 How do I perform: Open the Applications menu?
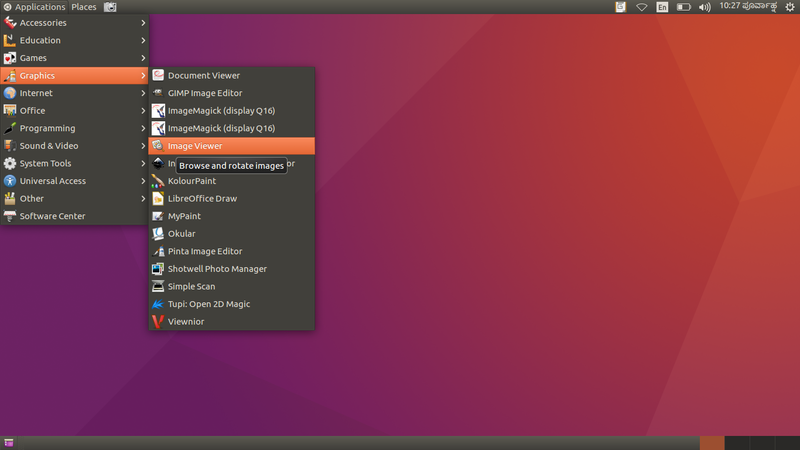(34, 7)
